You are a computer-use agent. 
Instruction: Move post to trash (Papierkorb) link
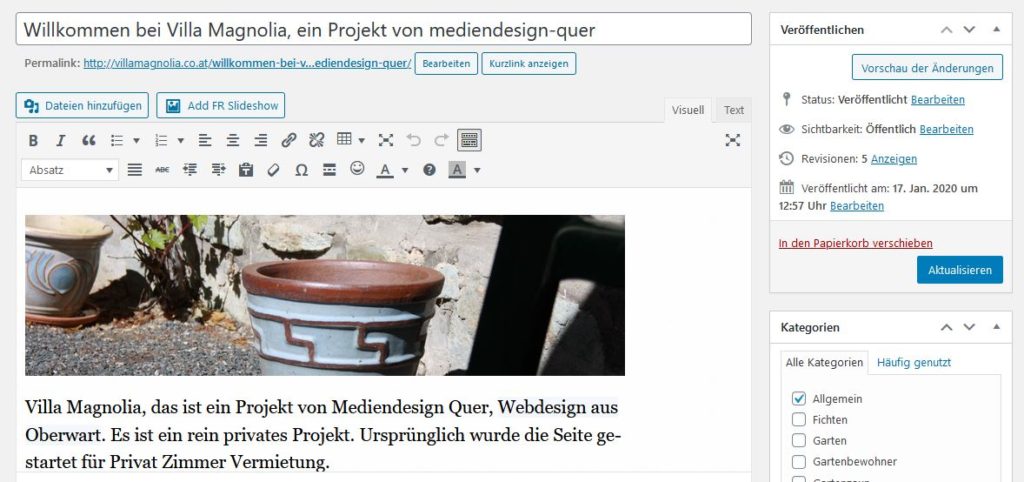point(856,243)
